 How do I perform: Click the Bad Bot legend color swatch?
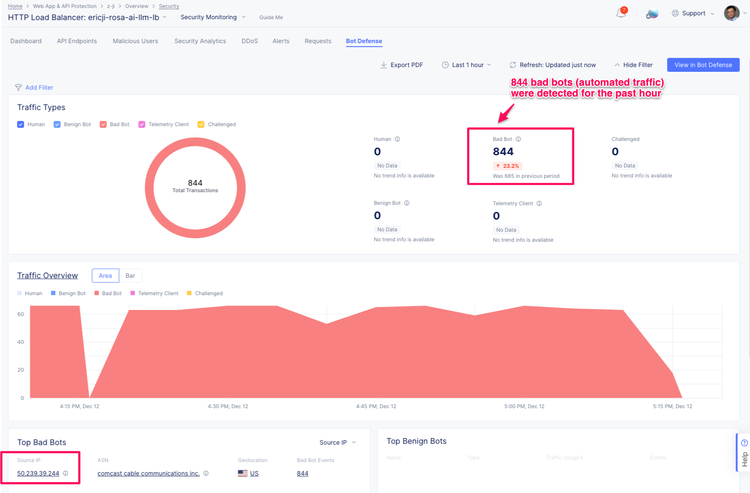pyautogui.click(x=95, y=293)
